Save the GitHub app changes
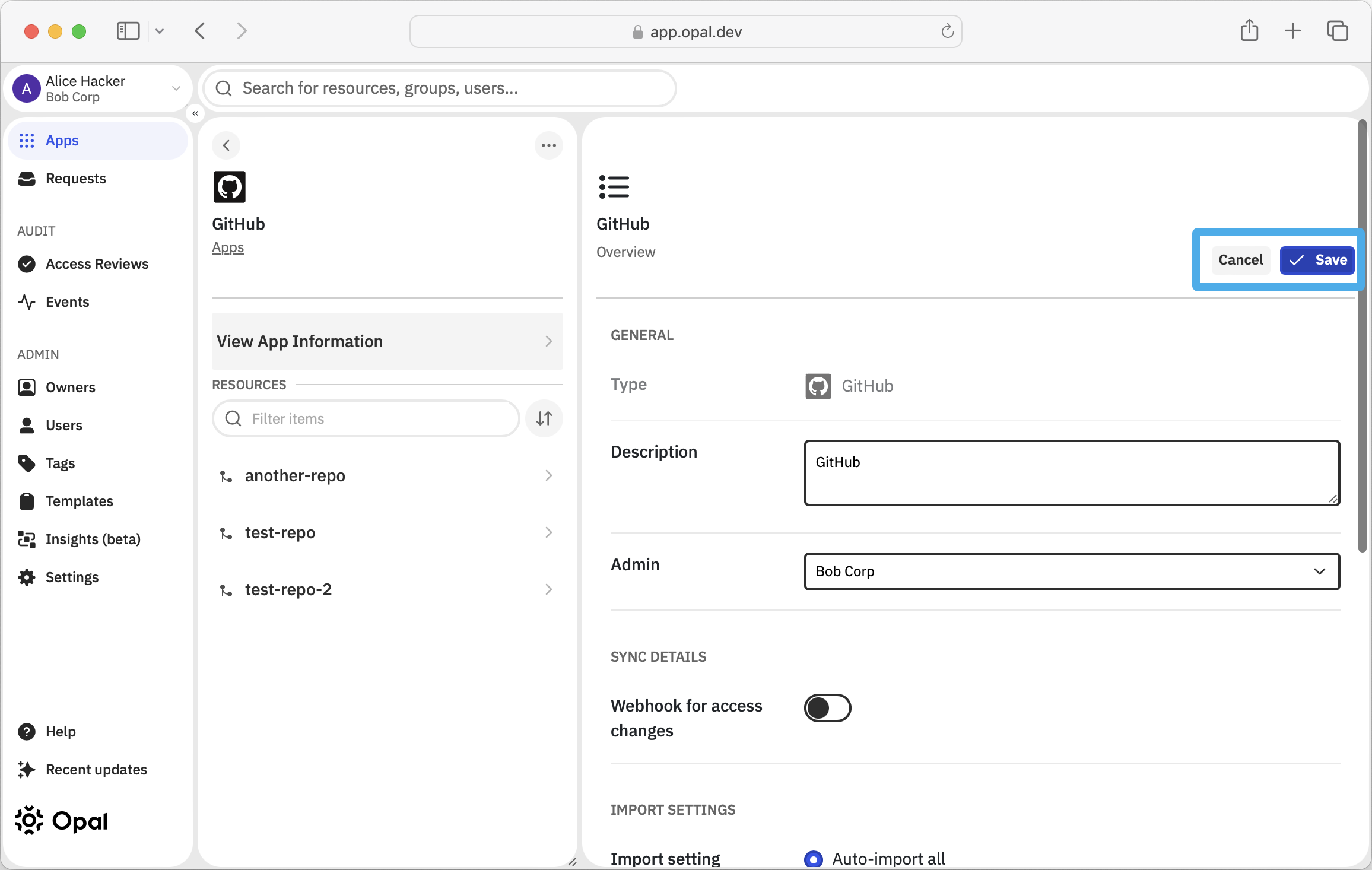This screenshot has width=1372, height=870. click(1317, 260)
